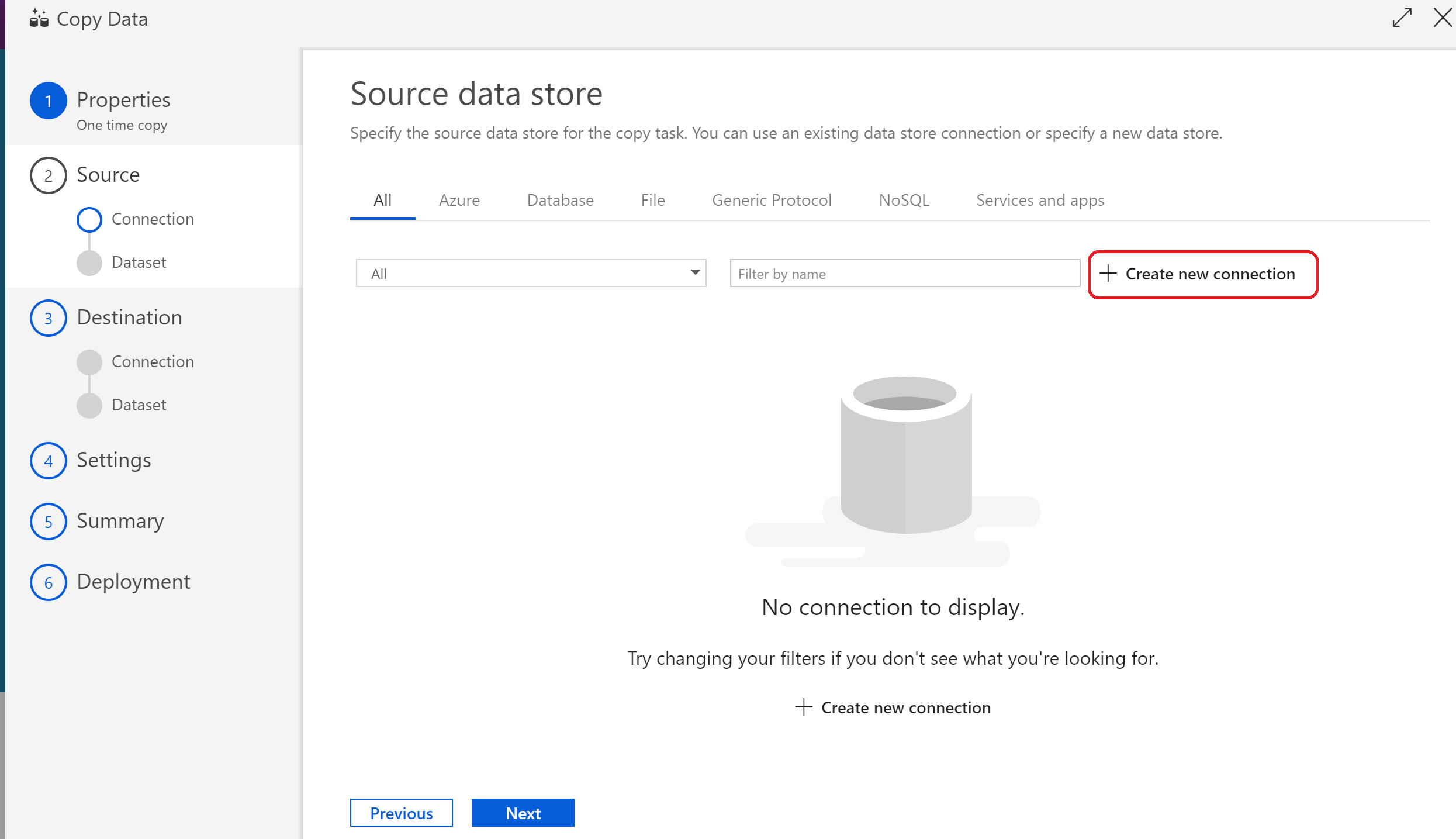Click the Copy Data wizard icon
1456x839 pixels.
(x=38, y=19)
